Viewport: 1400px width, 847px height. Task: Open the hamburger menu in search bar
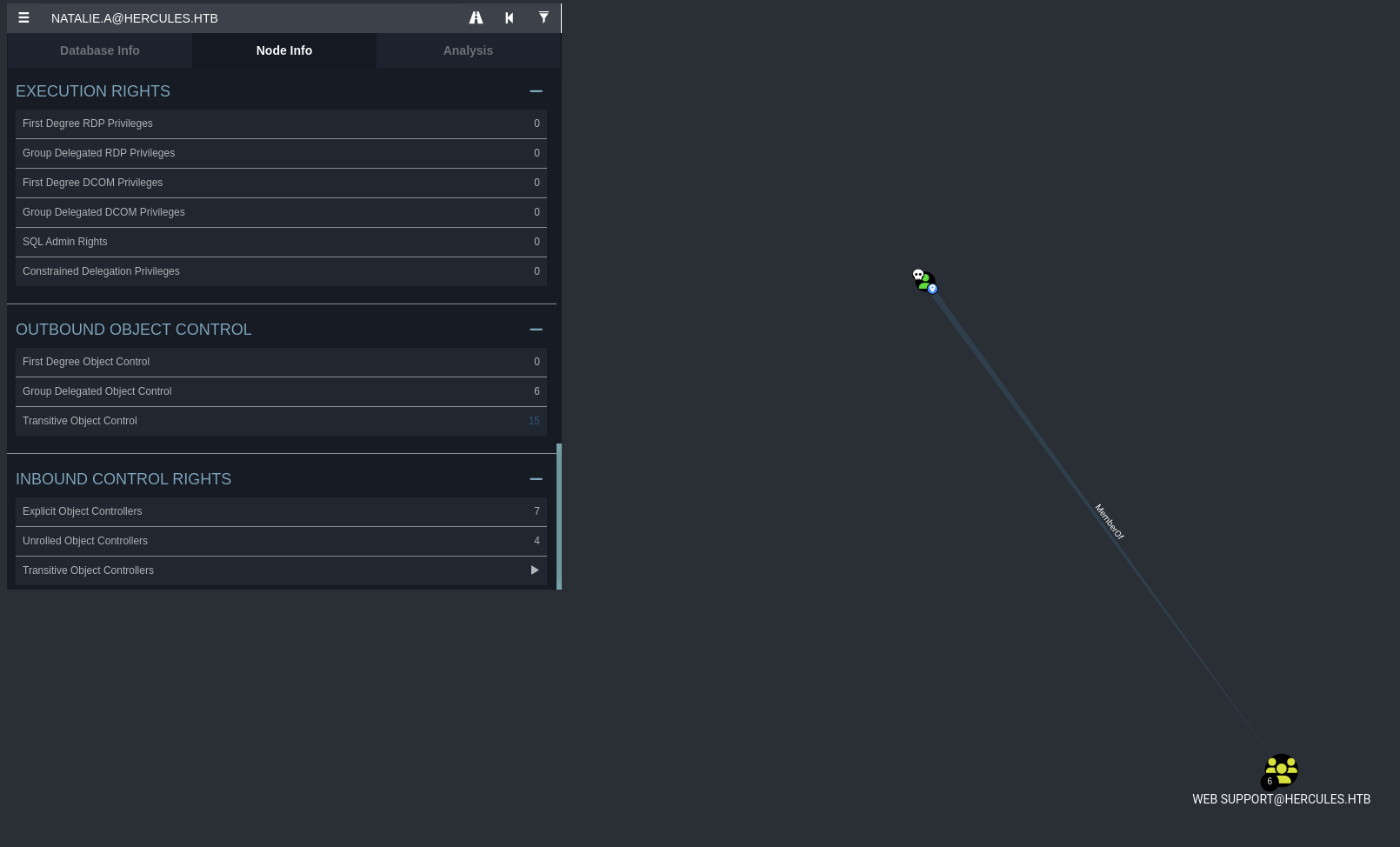[x=23, y=18]
